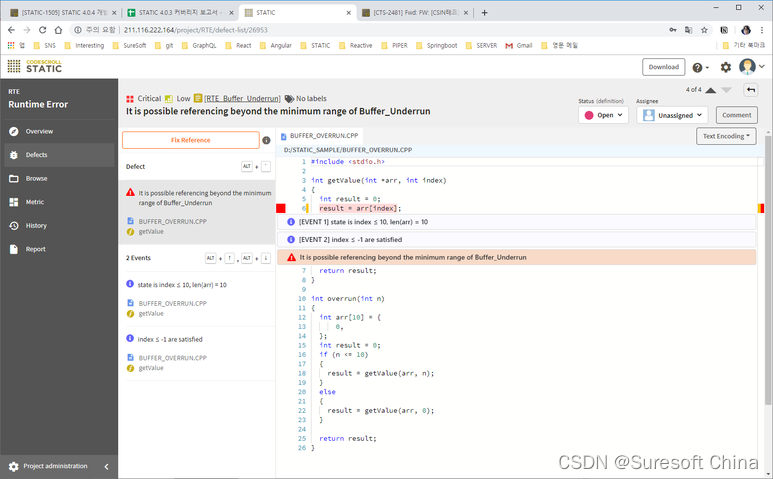The image size is (773, 479).
Task: Open Project administration
Action: tap(48, 466)
